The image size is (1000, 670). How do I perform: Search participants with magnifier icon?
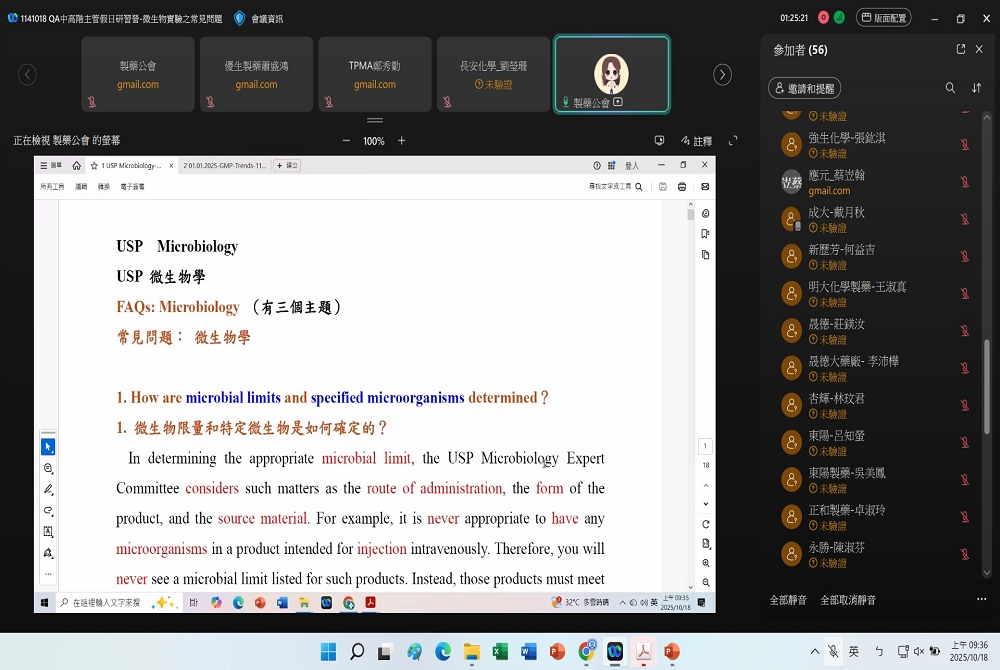950,88
